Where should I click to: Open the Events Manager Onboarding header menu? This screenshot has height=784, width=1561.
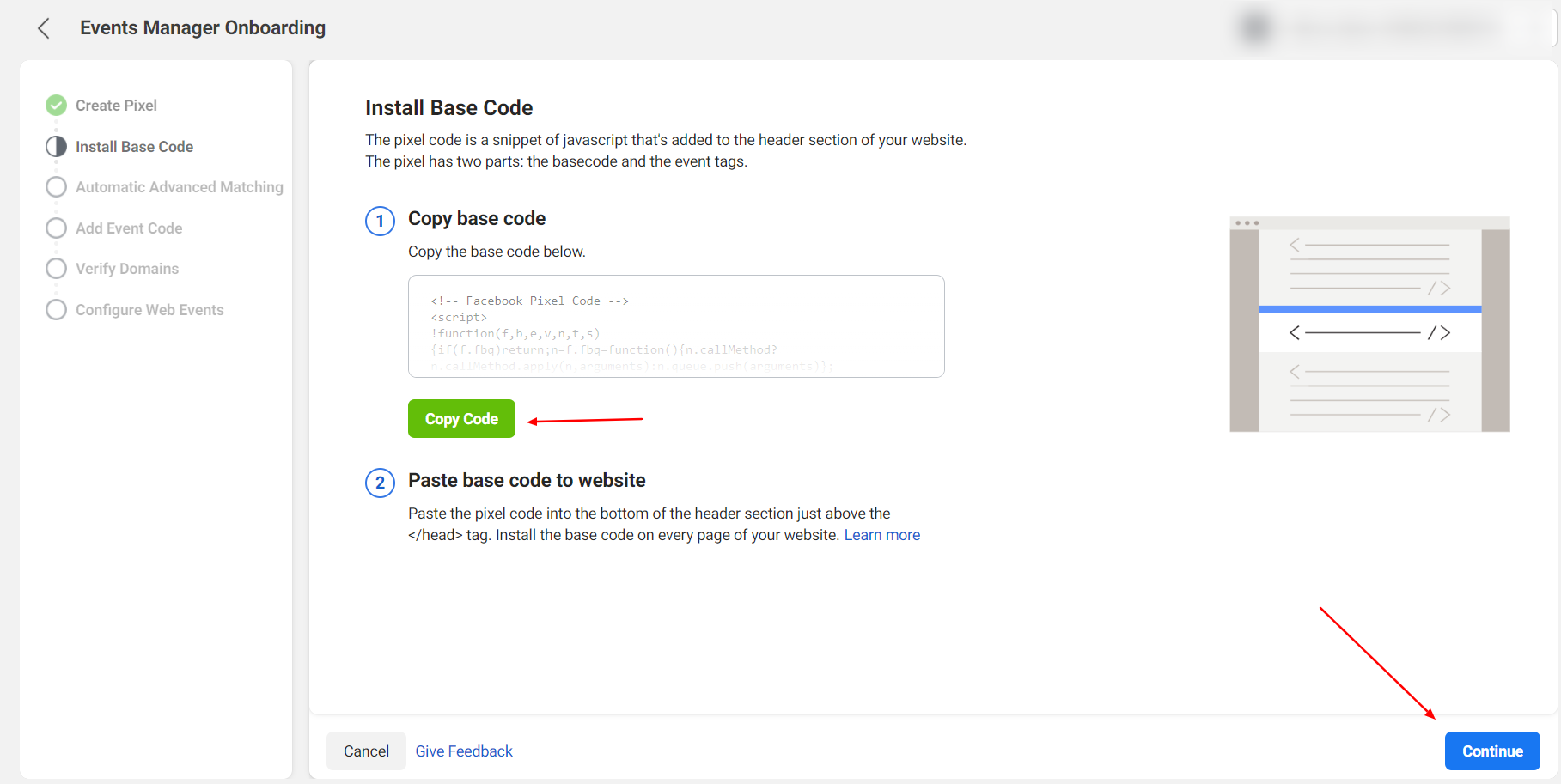[x=202, y=27]
